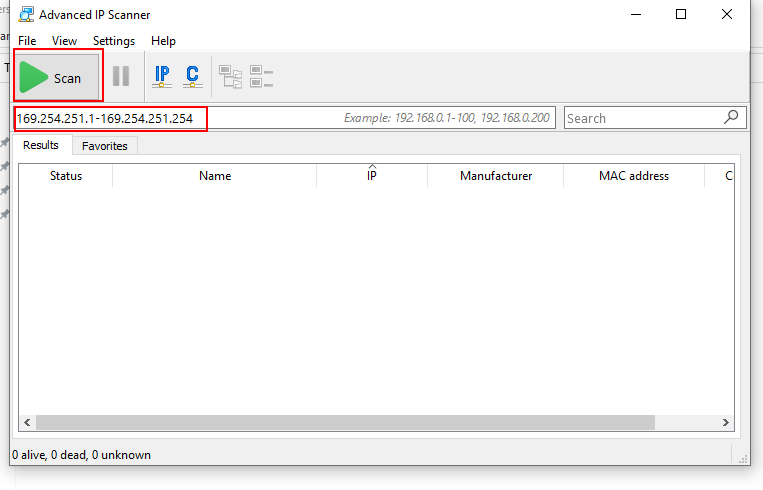Image resolution: width=763 pixels, height=490 pixels.
Task: Click the horizontal scrollbar right arrow
Action: [726, 422]
